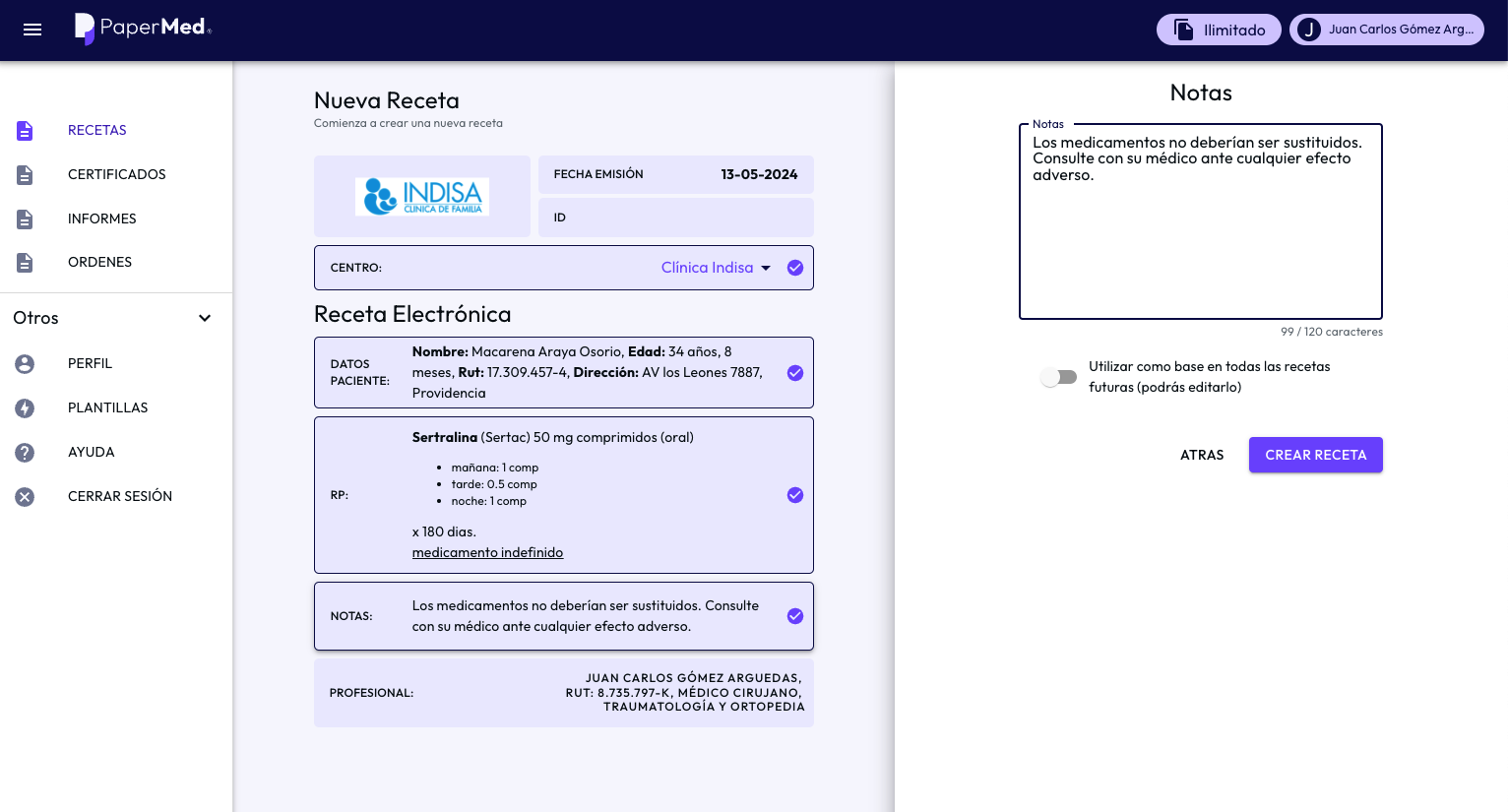Screen dimensions: 1508x812
Task: Click the Notas section checkmark icon
Action: 795,616
